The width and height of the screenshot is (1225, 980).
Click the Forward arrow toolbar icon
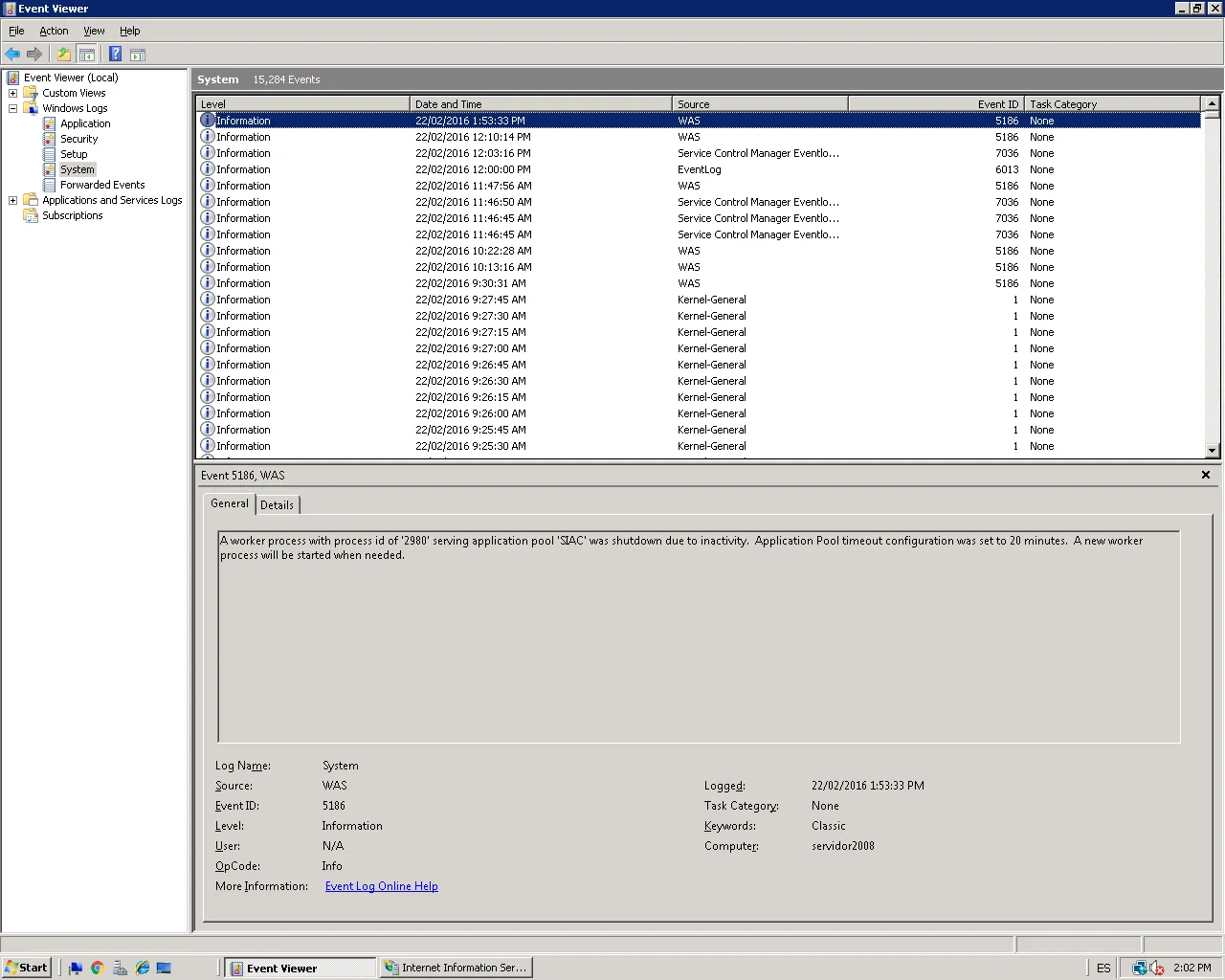pos(34,55)
